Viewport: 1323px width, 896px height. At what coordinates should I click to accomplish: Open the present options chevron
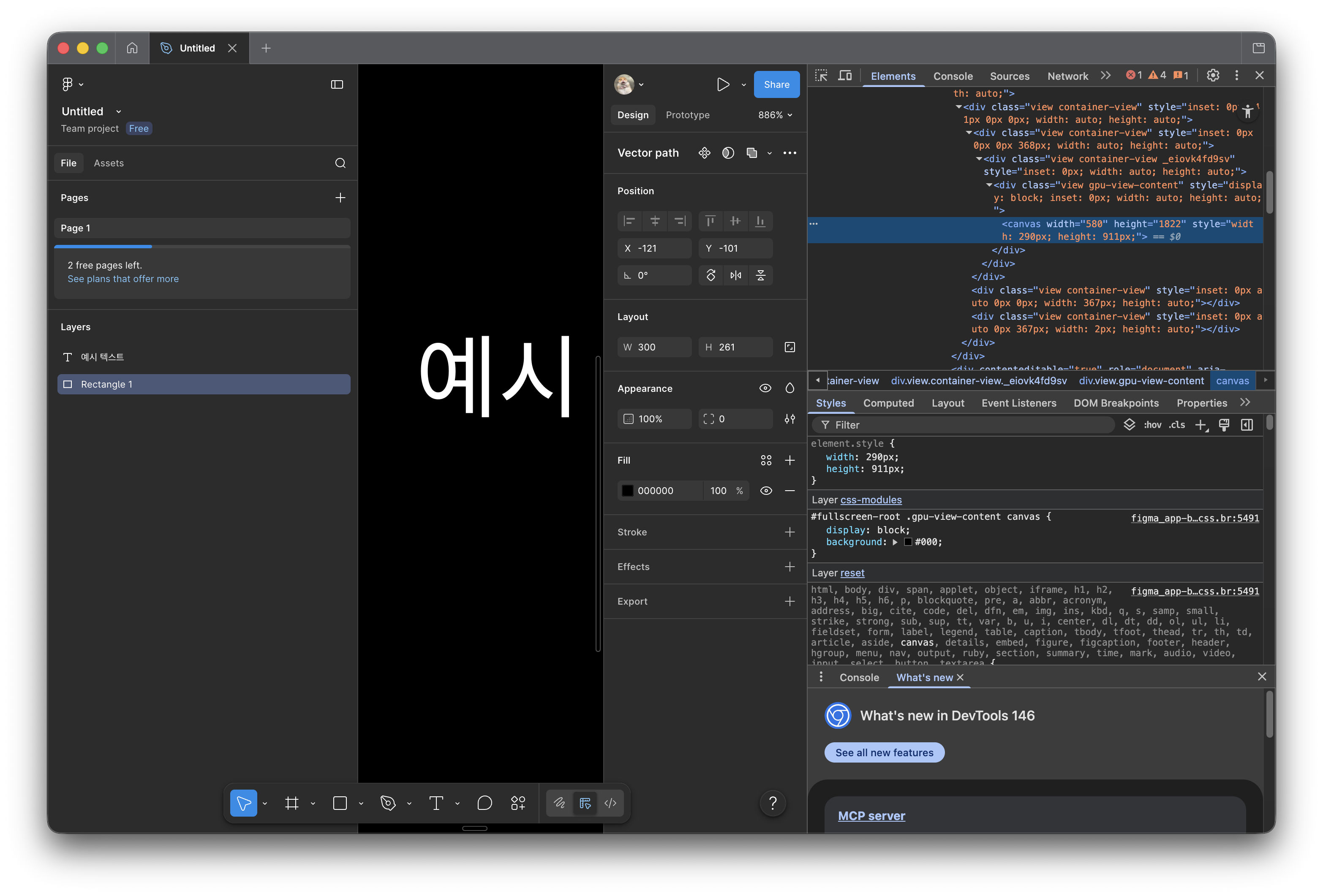click(x=743, y=85)
